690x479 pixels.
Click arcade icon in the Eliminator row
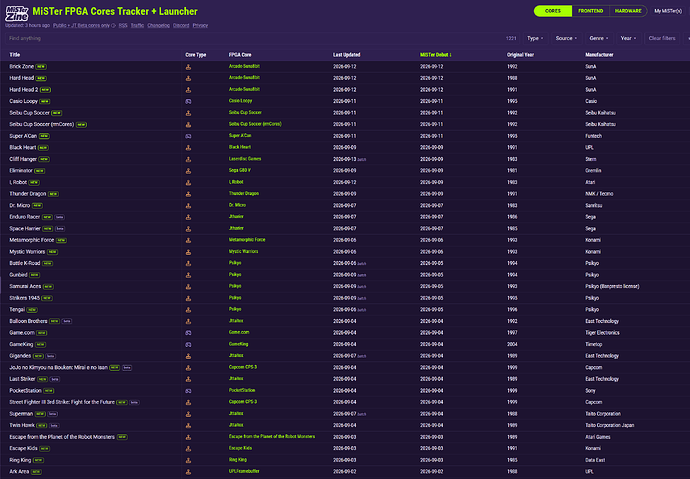click(x=188, y=171)
